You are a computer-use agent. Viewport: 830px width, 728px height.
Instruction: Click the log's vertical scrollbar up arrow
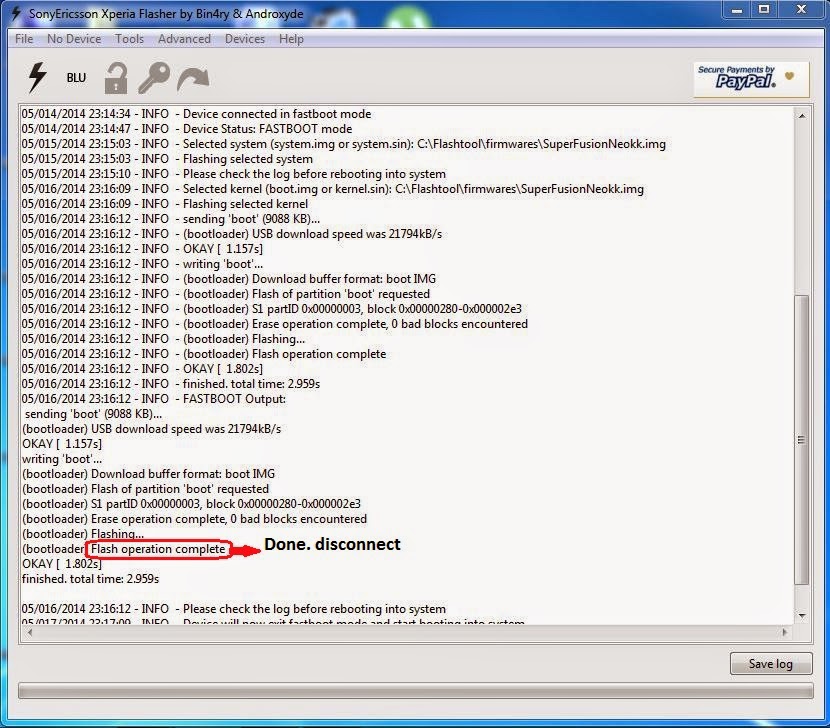802,115
